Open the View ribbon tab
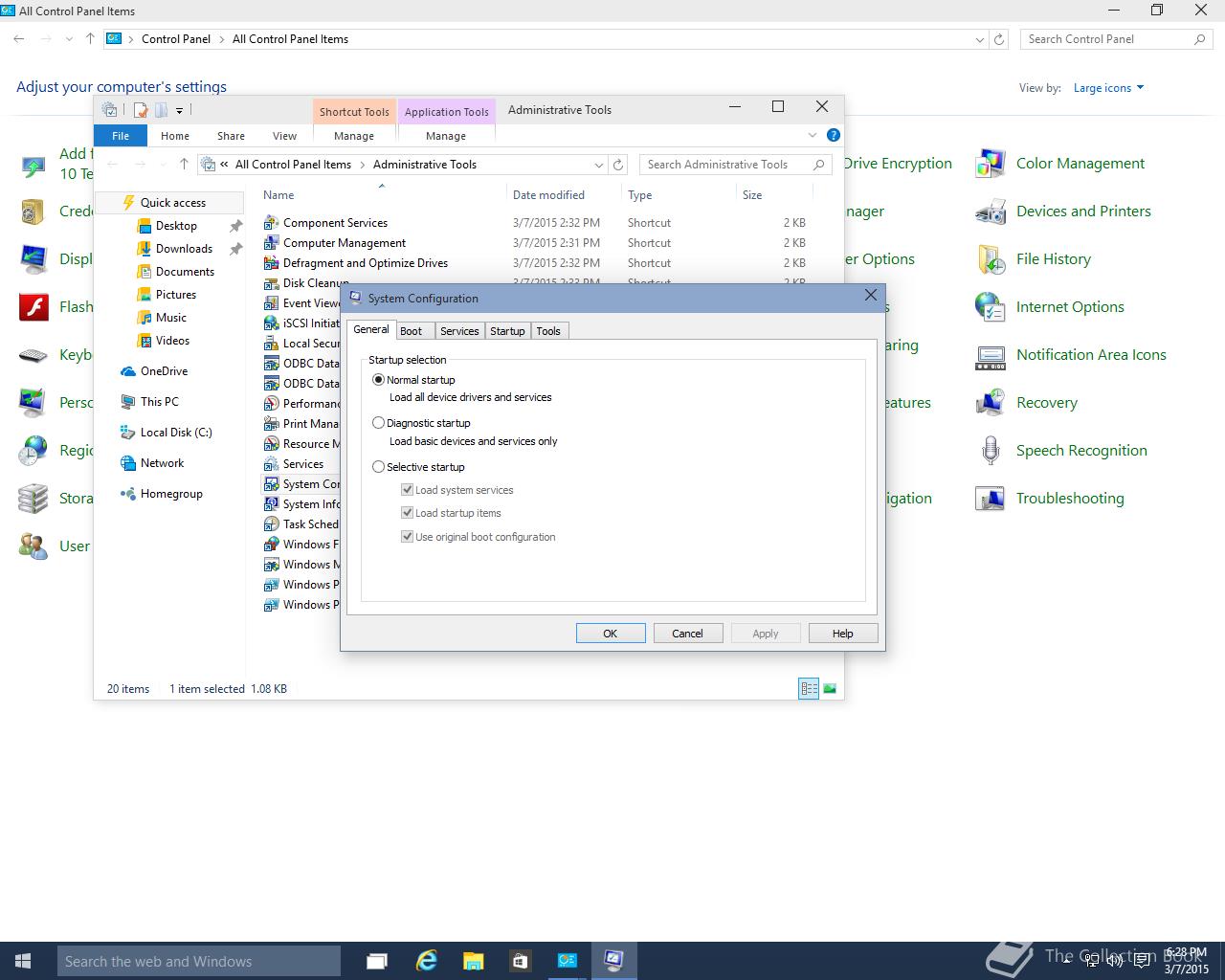 coord(285,136)
